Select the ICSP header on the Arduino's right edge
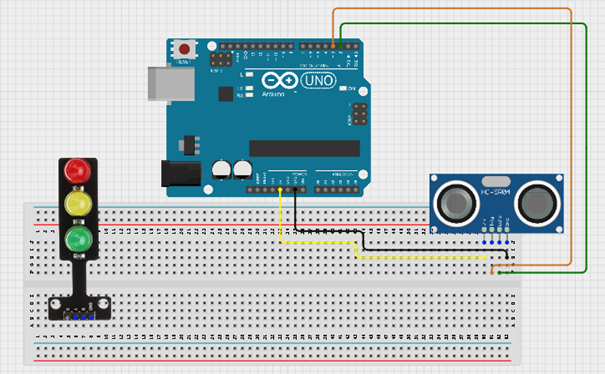 pyautogui.click(x=360, y=114)
